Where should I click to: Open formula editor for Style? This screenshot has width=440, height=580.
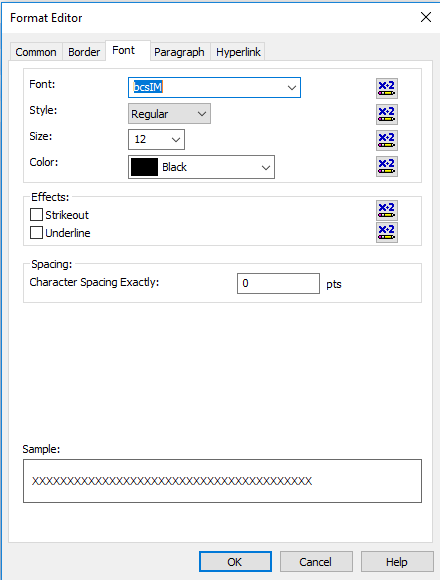(387, 114)
